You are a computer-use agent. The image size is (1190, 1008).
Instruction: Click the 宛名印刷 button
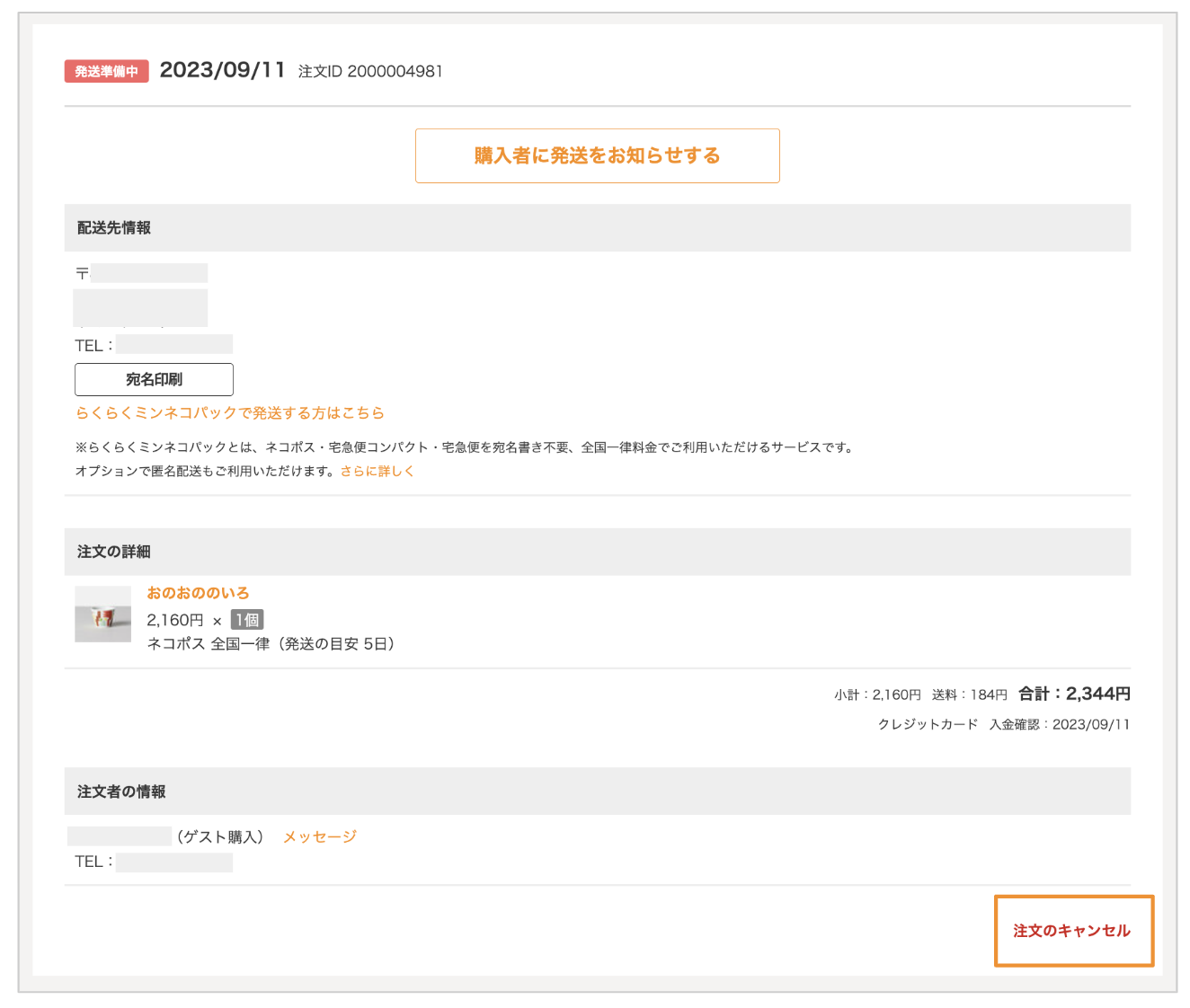(x=154, y=379)
